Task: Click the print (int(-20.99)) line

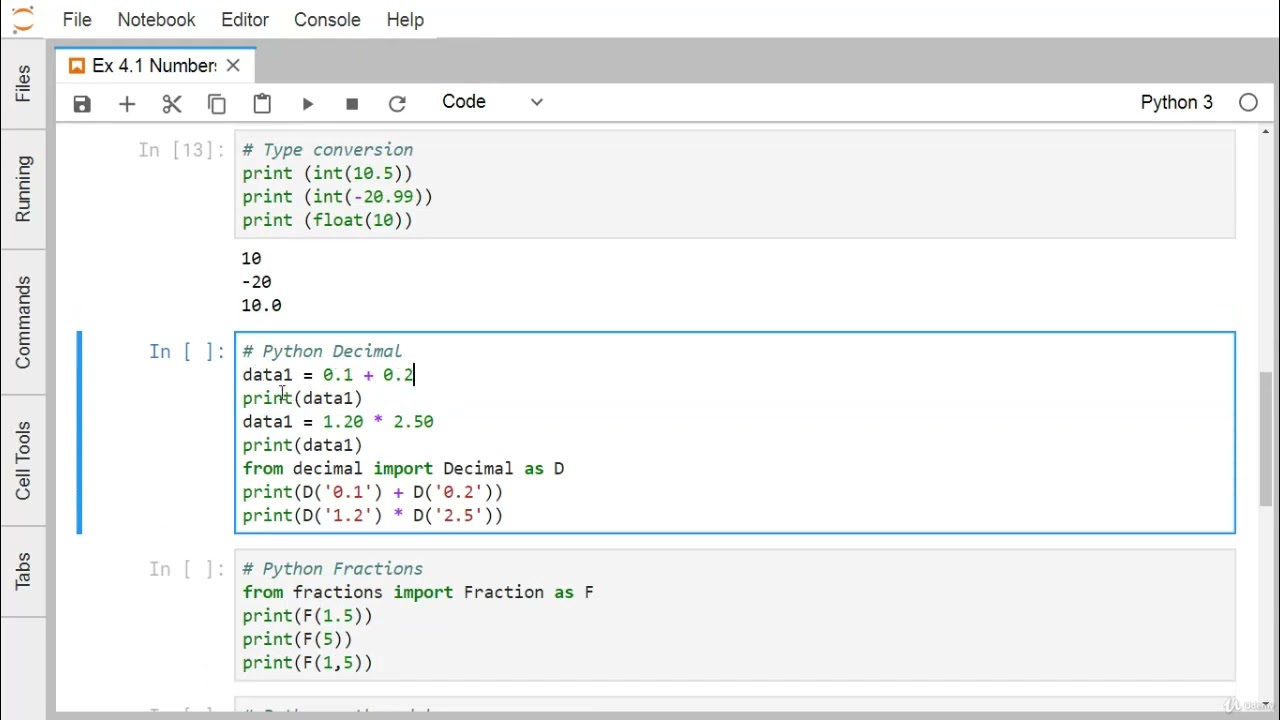Action: [x=337, y=197]
